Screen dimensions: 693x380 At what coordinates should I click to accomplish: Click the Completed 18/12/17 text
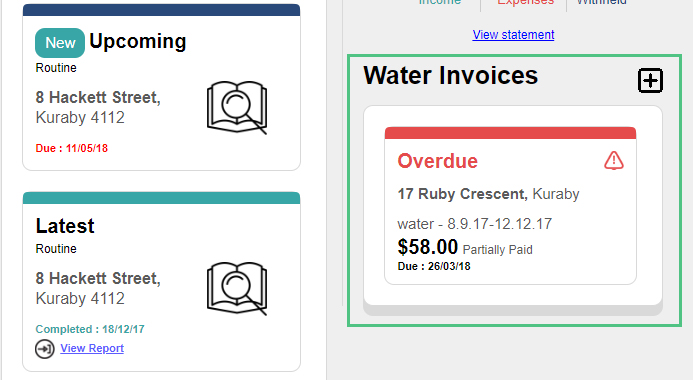coord(90,329)
